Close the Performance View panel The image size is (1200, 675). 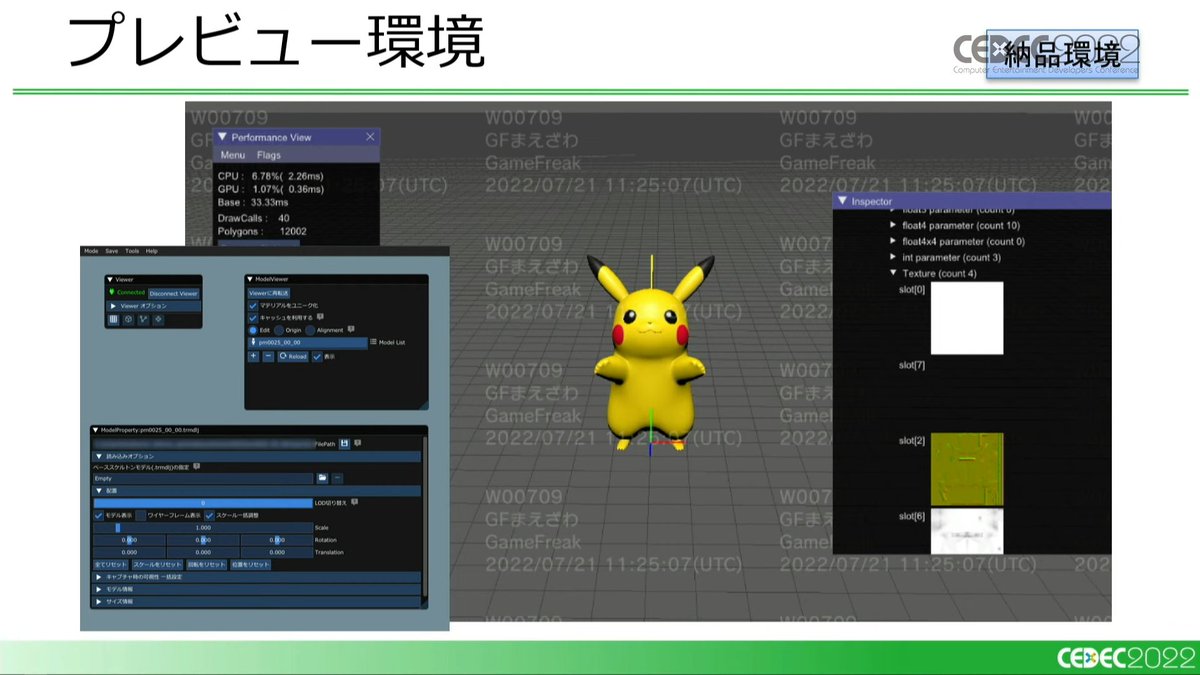[370, 137]
